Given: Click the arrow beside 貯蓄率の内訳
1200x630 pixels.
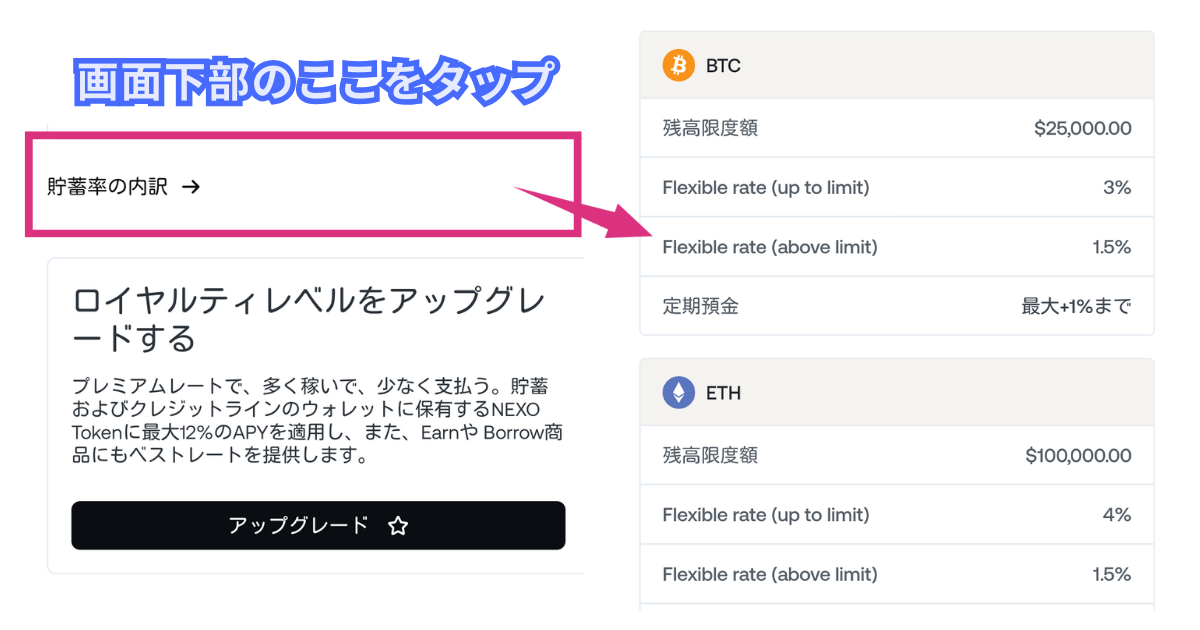Looking at the screenshot, I should (191, 186).
